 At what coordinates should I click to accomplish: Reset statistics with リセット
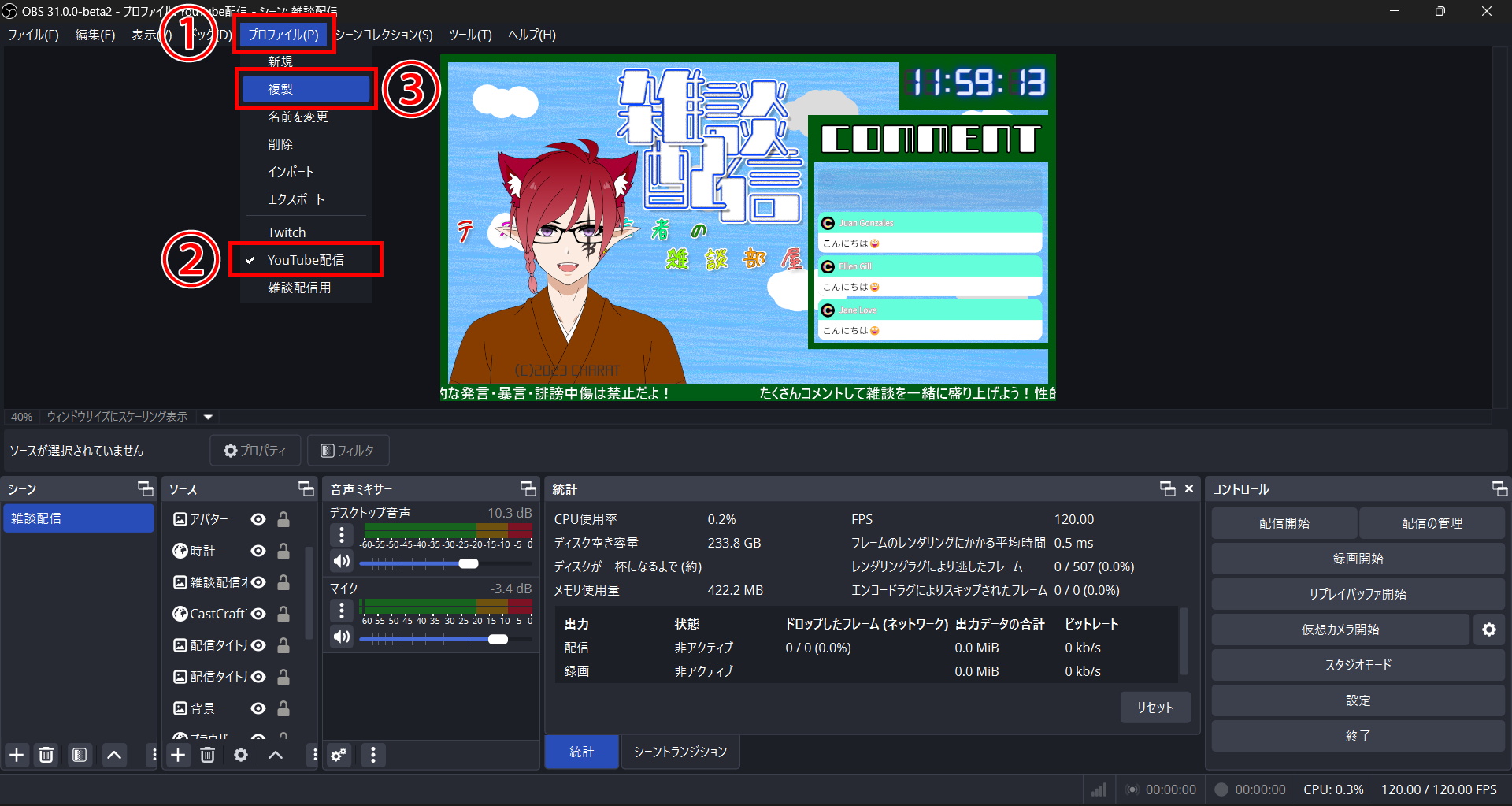(x=1155, y=708)
